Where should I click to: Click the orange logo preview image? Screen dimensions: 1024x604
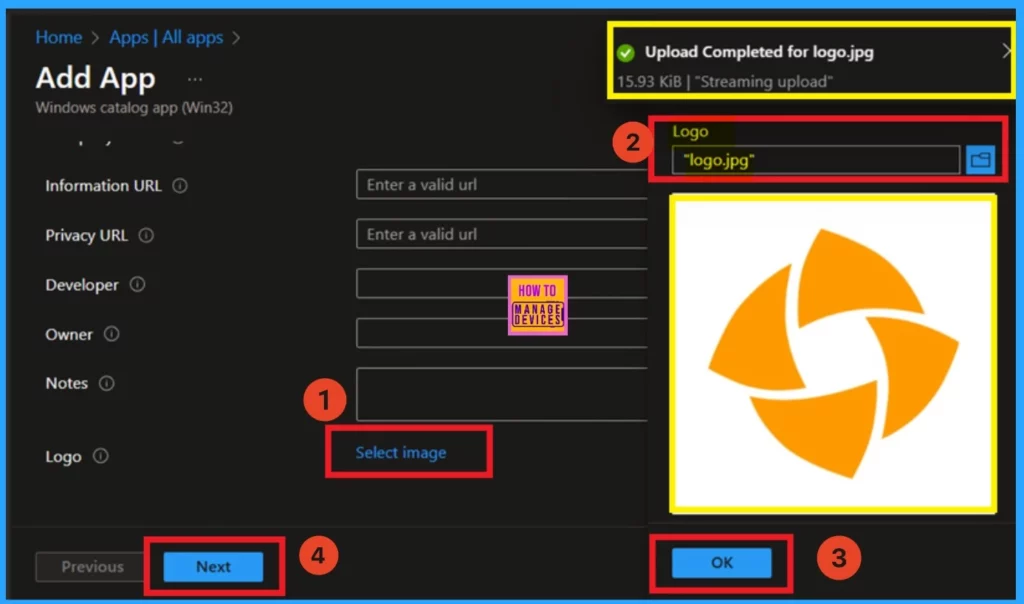pyautogui.click(x=833, y=353)
